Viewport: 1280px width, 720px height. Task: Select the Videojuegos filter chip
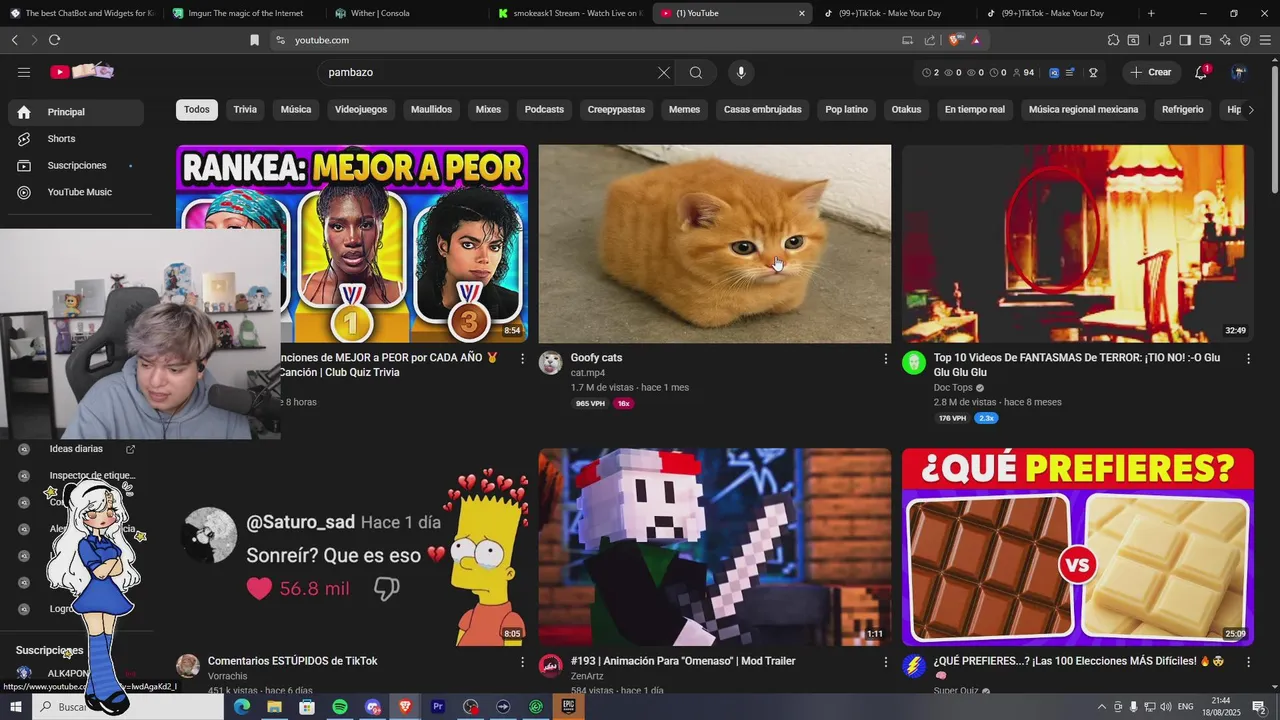[361, 109]
